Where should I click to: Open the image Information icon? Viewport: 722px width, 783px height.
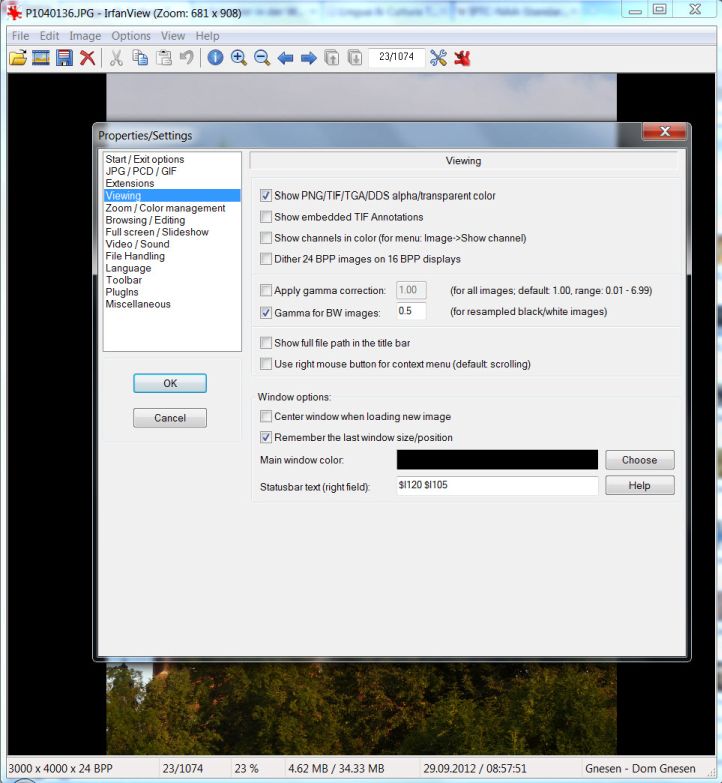click(215, 58)
